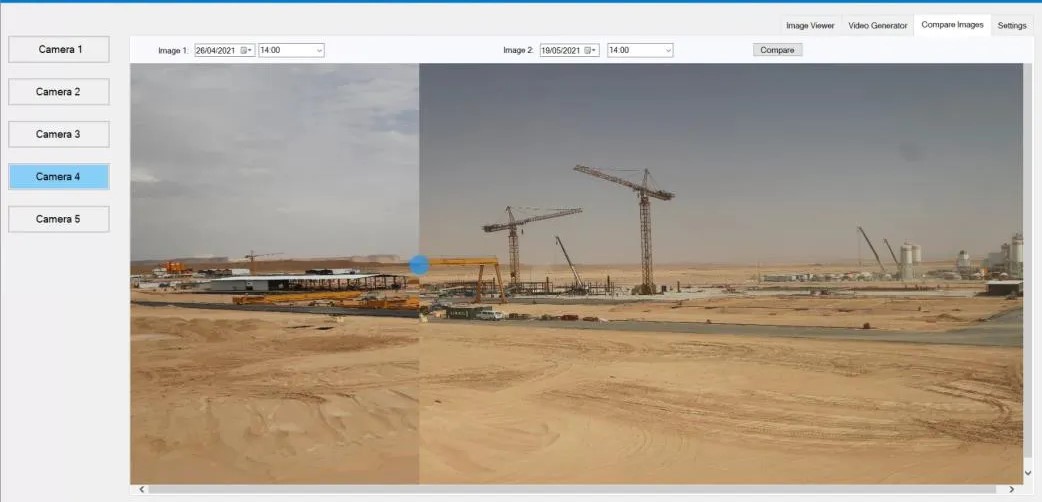Click the Image 2 date field 19/05/2021
The height and width of the screenshot is (502, 1042).
561,50
